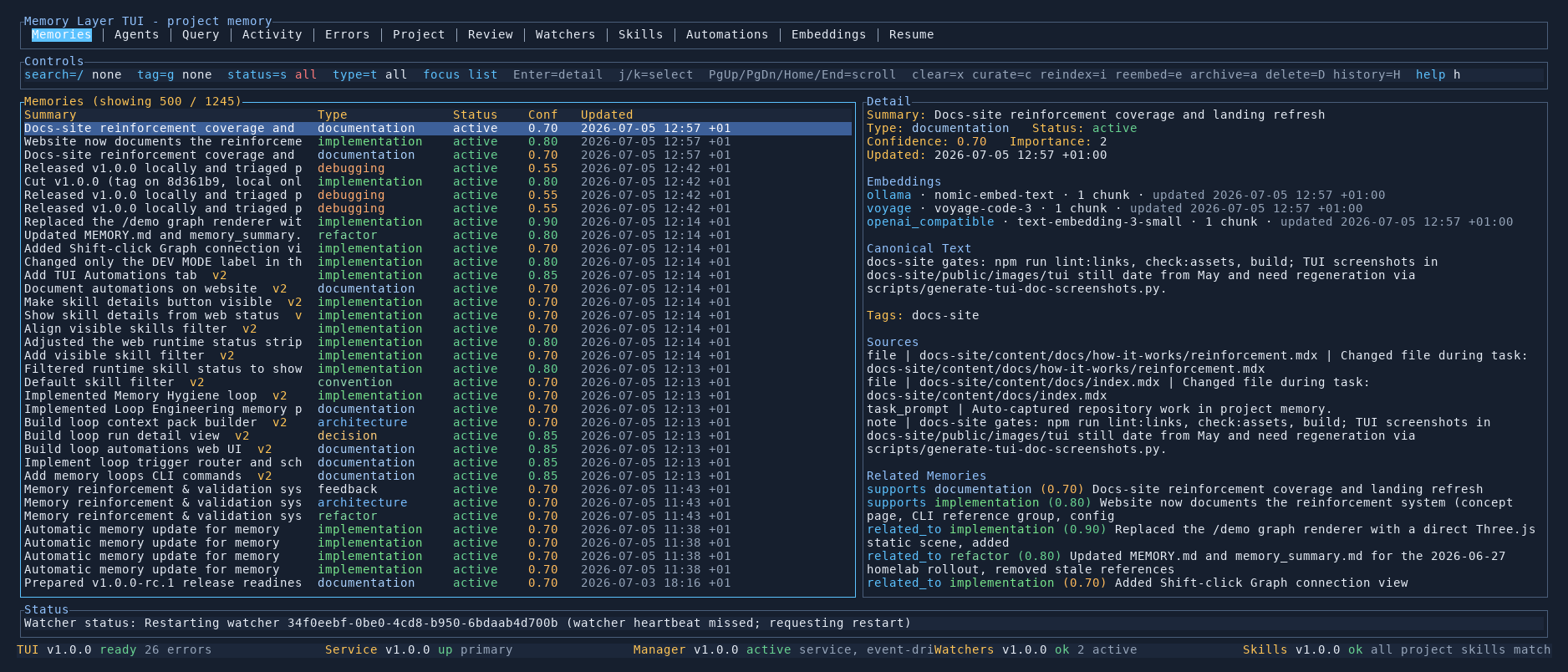This screenshot has height=672, width=1568.
Task: Switch to the Project tab
Action: point(419,34)
